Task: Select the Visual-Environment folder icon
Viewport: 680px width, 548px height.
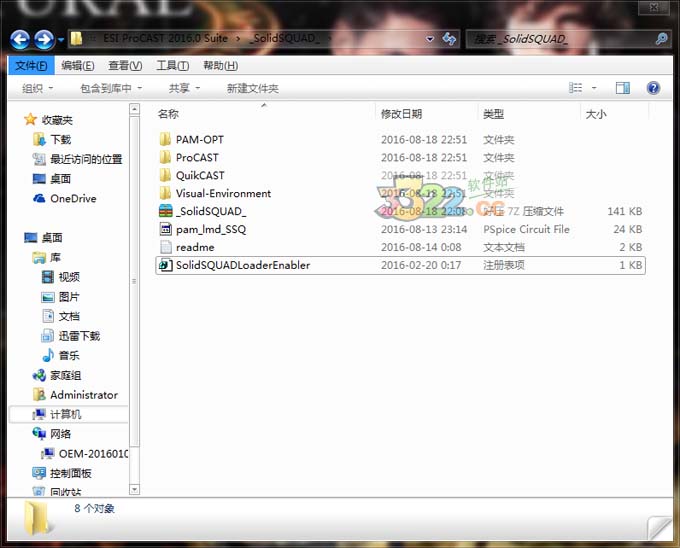Action: pyautogui.click(x=165, y=193)
